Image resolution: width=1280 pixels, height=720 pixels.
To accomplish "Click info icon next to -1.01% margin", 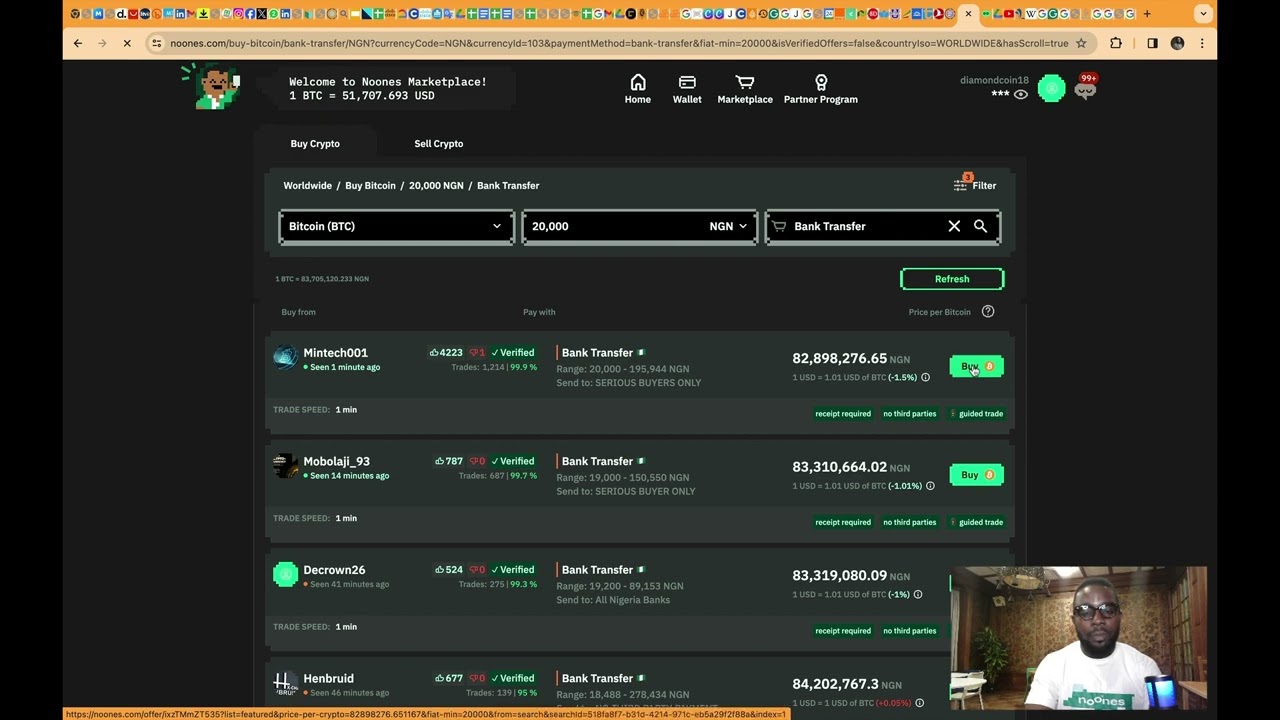I will pyautogui.click(x=930, y=486).
